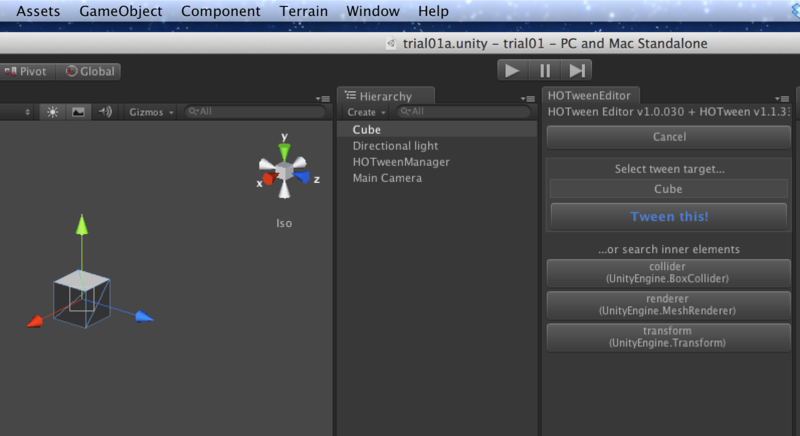The width and height of the screenshot is (800, 436).
Task: Click the red X move arrow on the Cube
Action: coord(35,321)
